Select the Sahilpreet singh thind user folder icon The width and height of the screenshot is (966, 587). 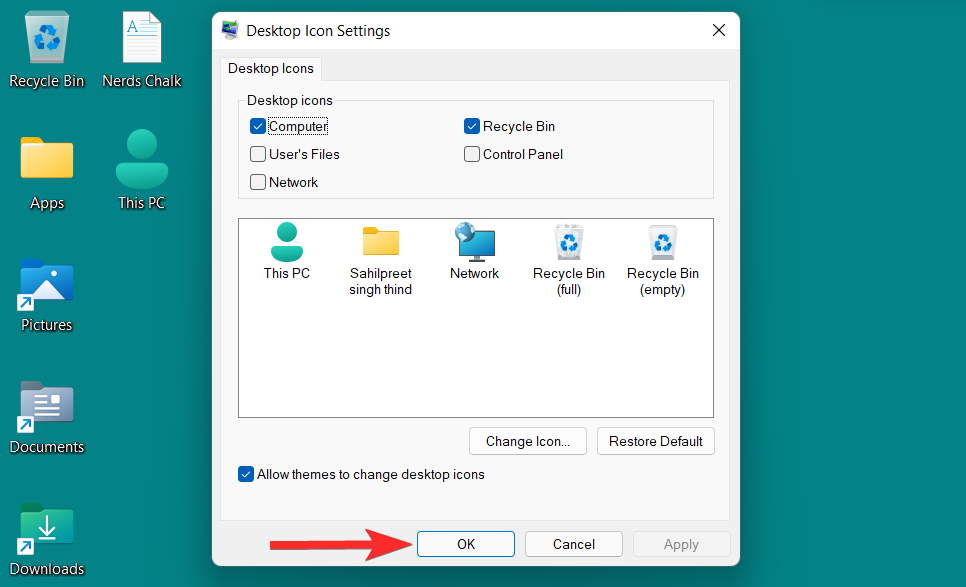point(380,242)
